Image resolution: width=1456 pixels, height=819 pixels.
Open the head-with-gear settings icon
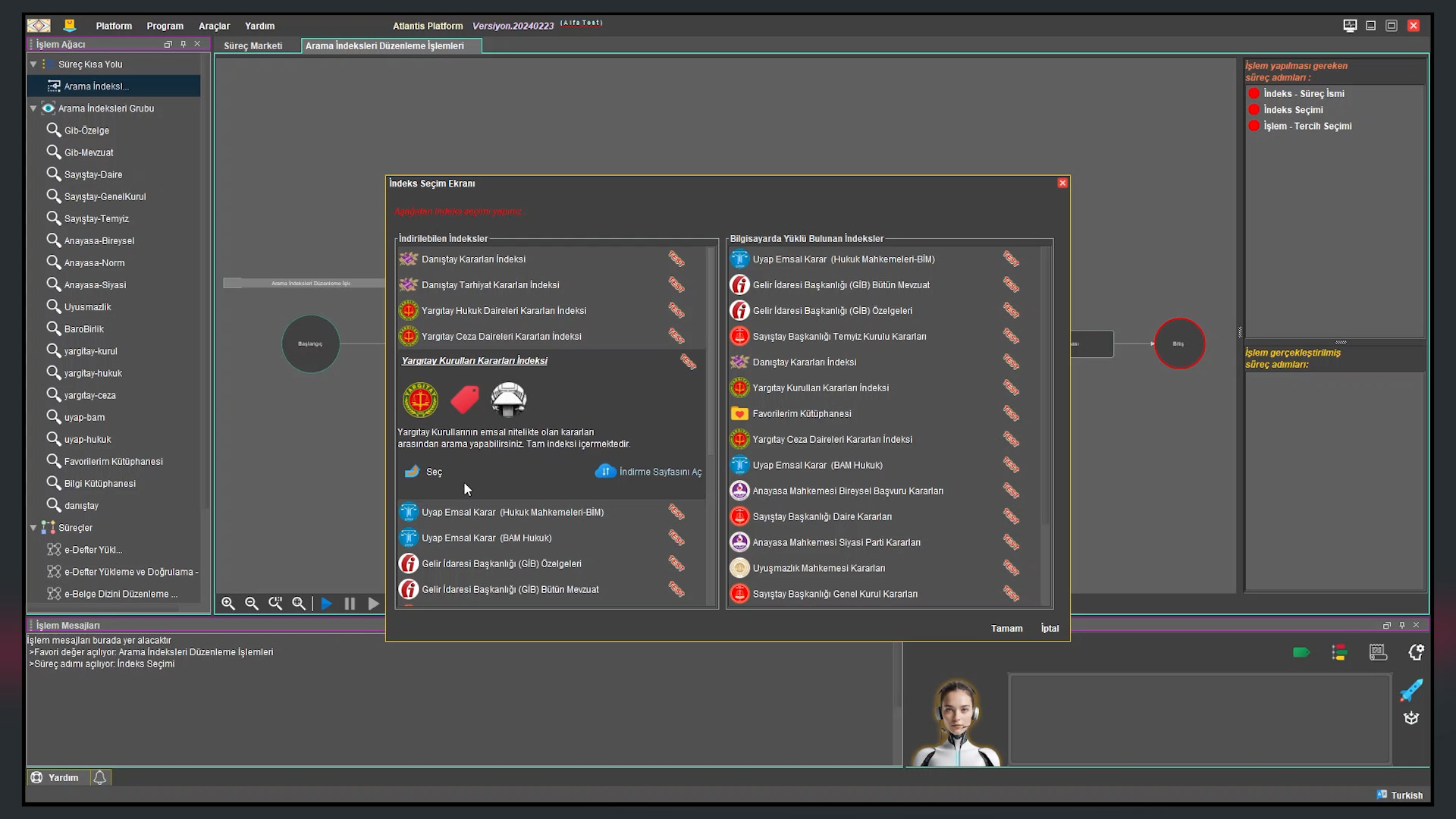(x=1416, y=652)
